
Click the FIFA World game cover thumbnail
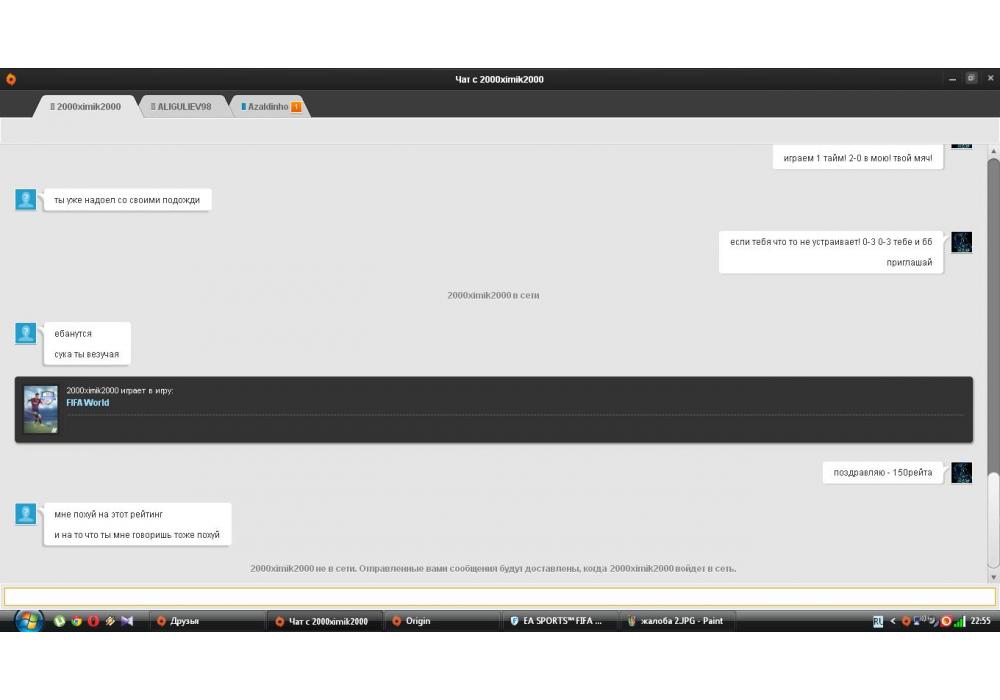(40, 410)
